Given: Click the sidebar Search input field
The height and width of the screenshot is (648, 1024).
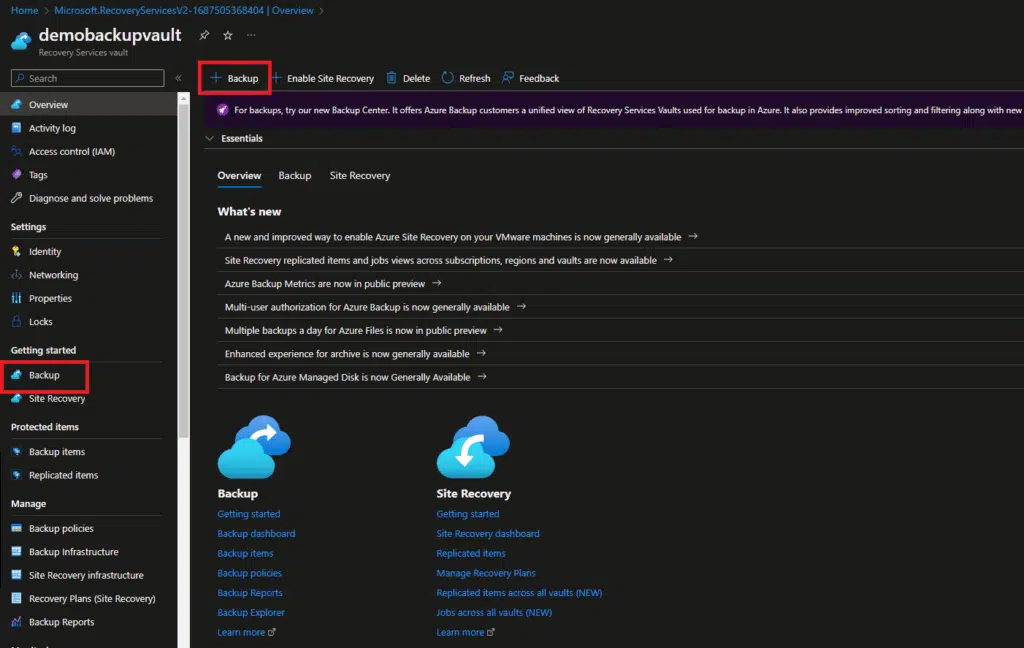Looking at the screenshot, I should (88, 78).
